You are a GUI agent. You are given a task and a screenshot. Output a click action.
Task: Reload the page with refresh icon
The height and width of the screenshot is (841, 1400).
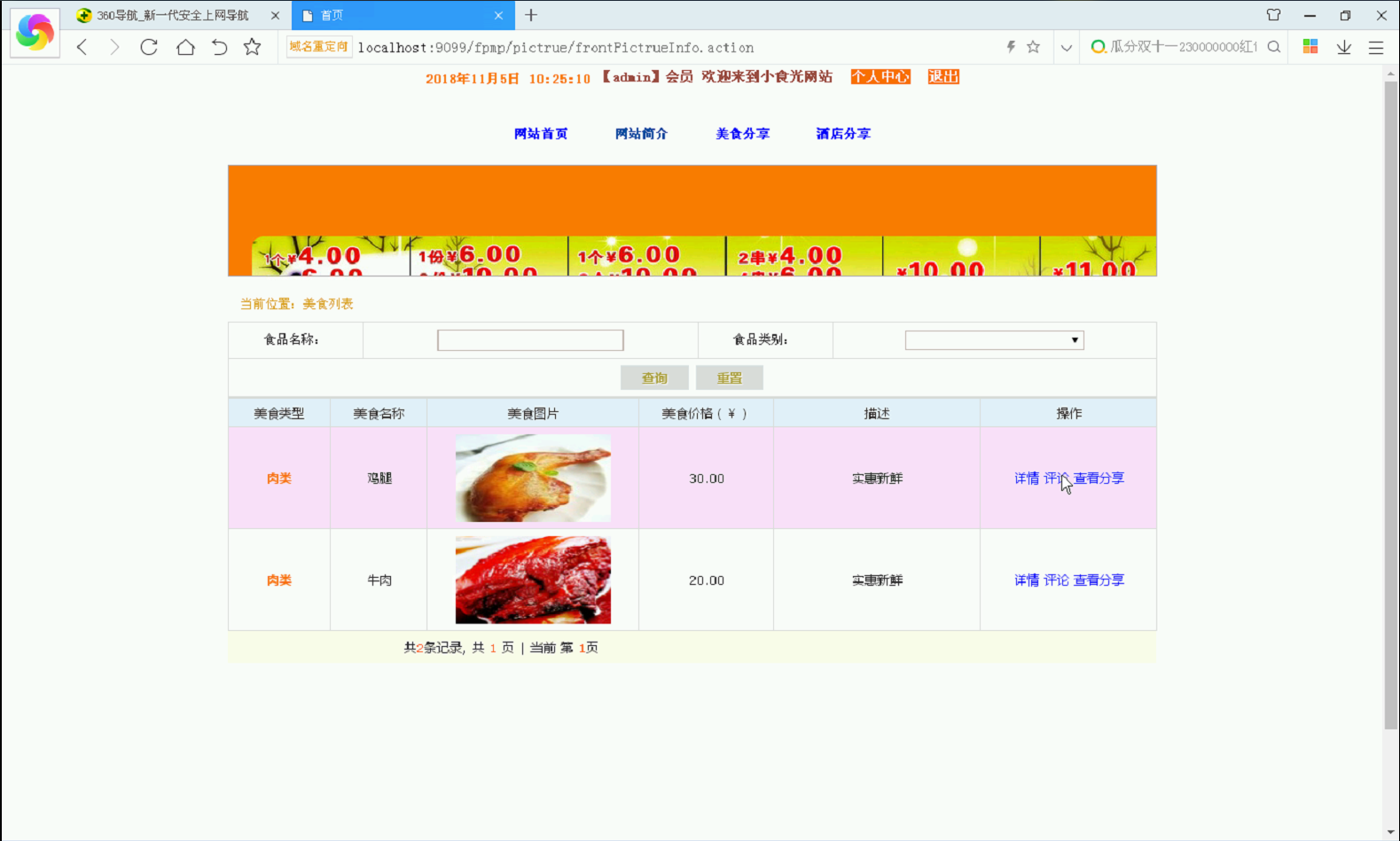click(x=149, y=47)
